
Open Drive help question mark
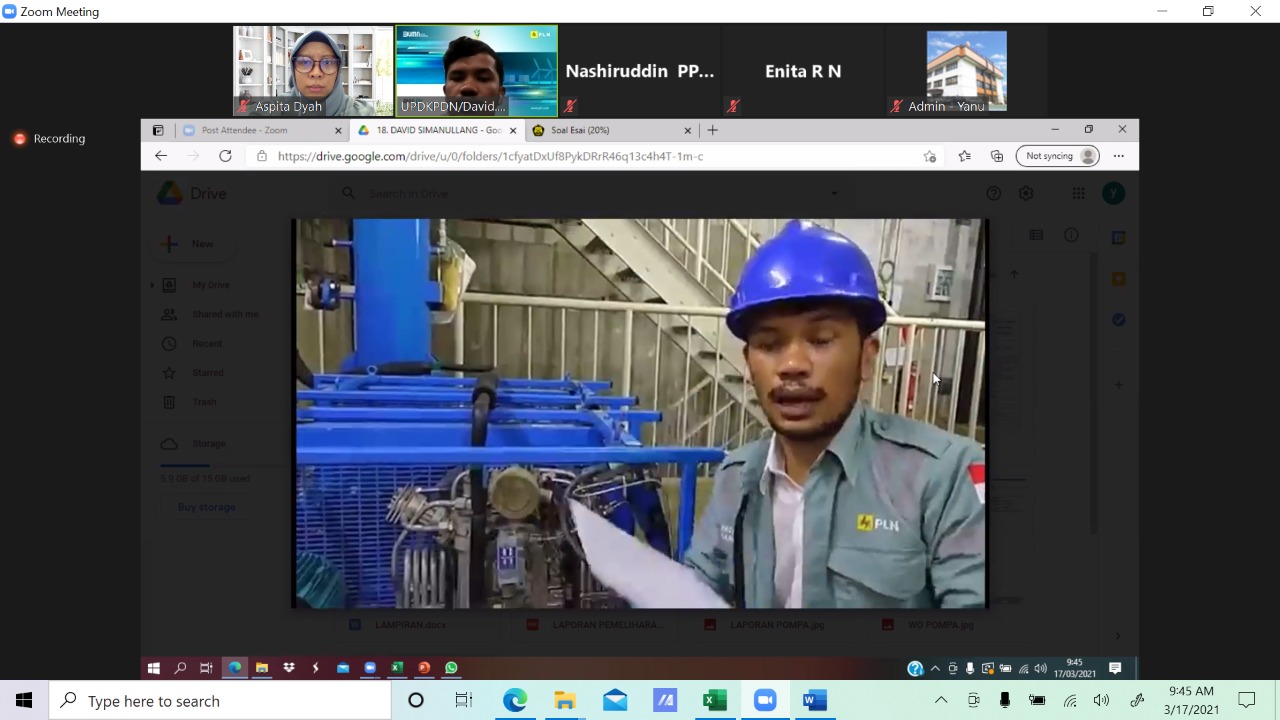coord(993,193)
